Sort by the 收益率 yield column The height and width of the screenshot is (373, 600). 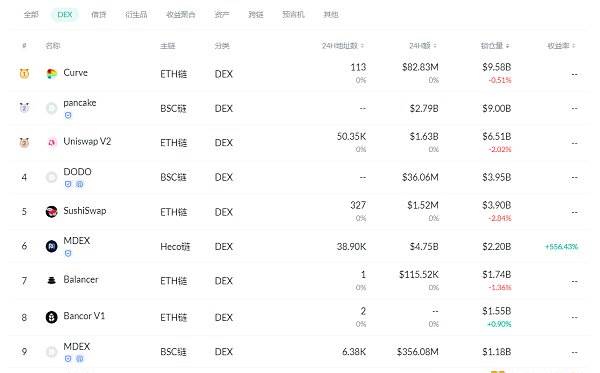point(561,46)
